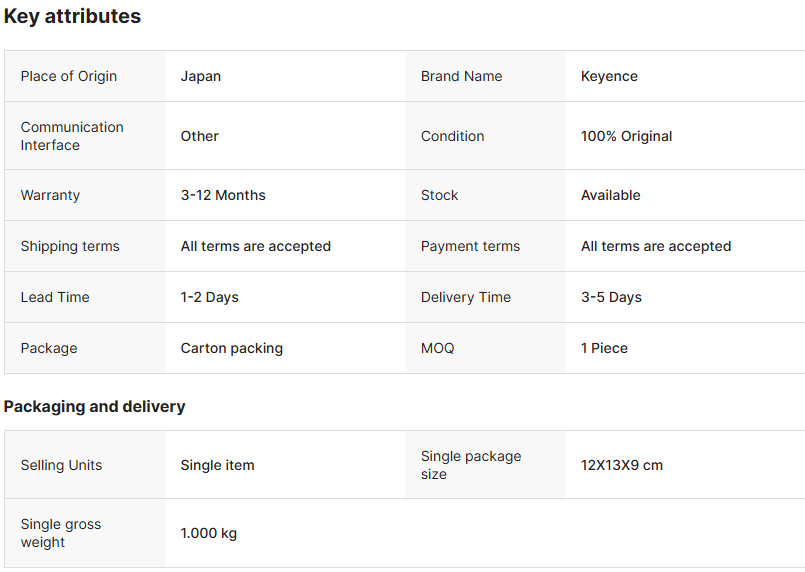Click the 1.000 kg gross weight value
Image resolution: width=805 pixels, height=572 pixels.
tap(208, 533)
